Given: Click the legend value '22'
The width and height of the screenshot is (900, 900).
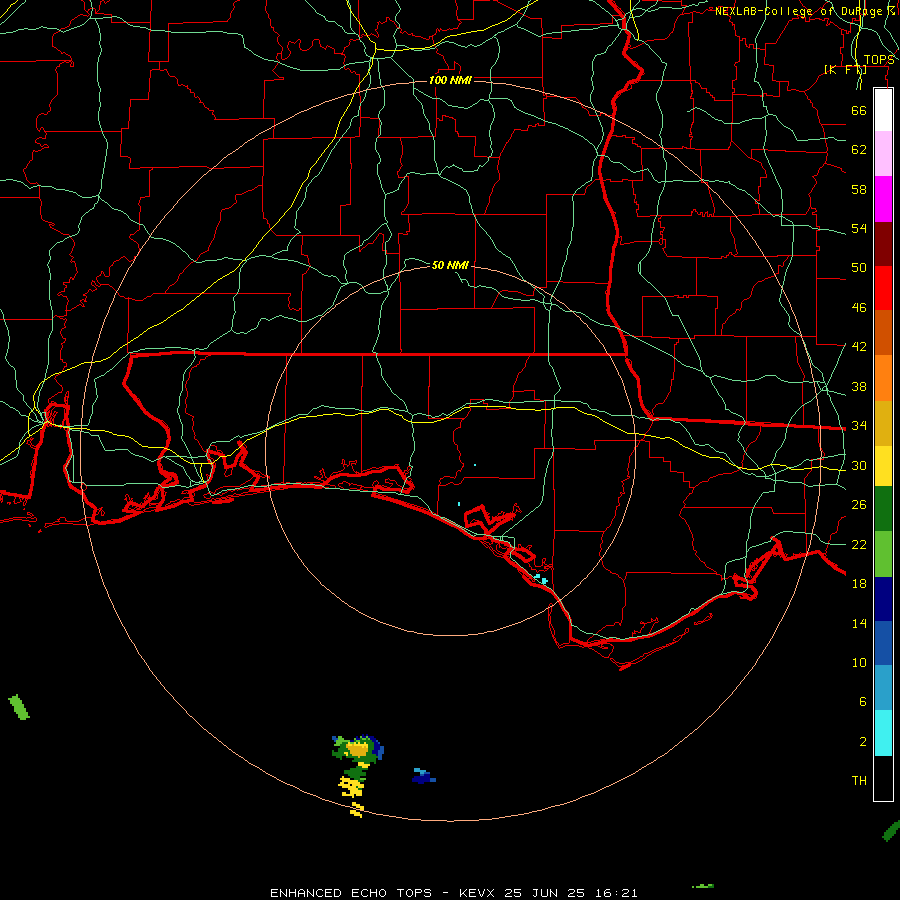Looking at the screenshot, I should (859, 544).
